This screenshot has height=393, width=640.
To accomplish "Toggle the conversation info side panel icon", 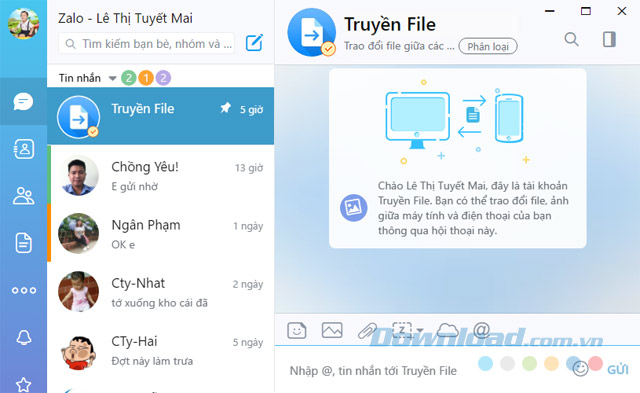I will coord(609,39).
